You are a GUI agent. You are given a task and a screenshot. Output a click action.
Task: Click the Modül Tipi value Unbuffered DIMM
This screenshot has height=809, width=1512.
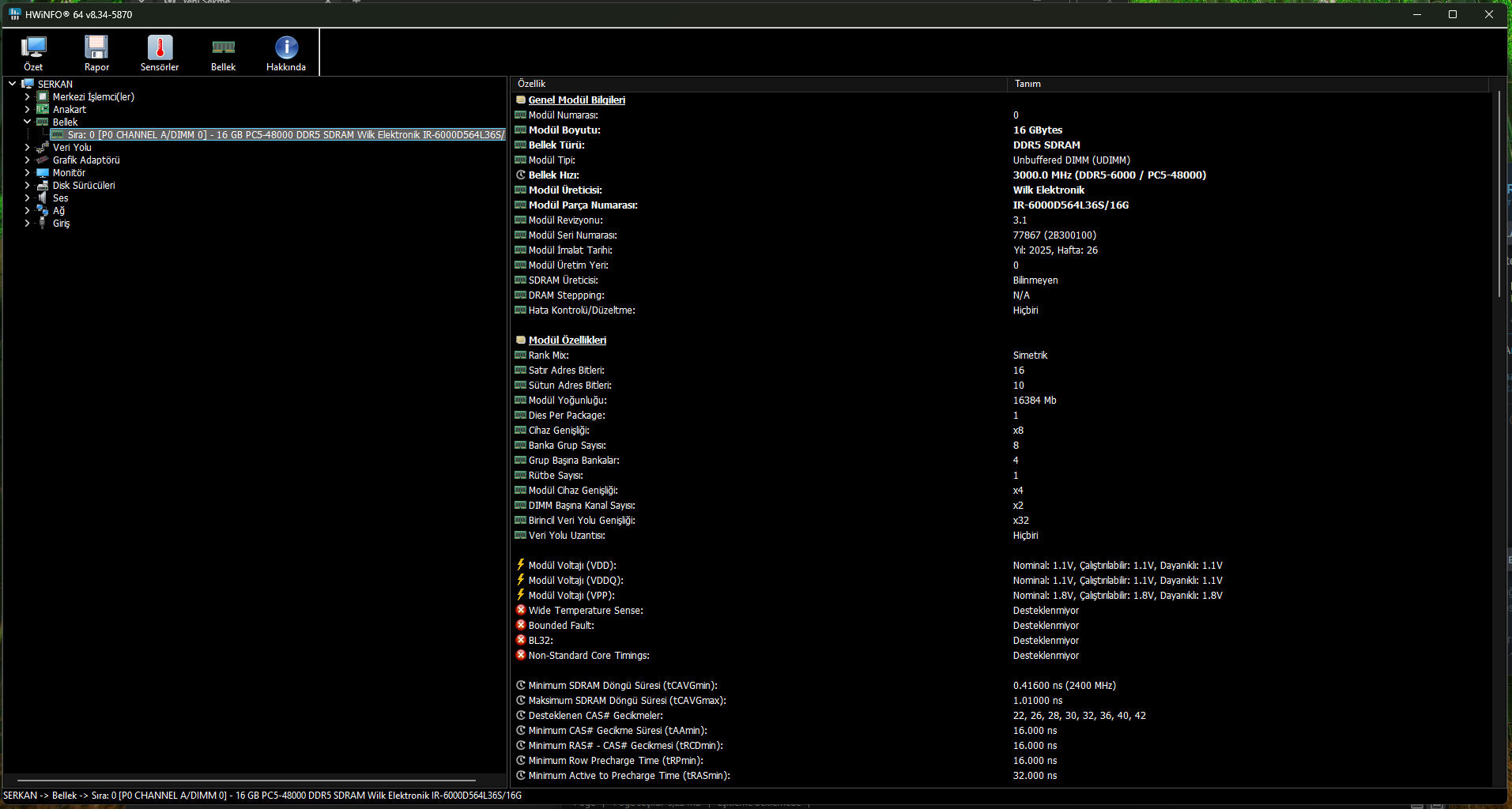[1072, 160]
